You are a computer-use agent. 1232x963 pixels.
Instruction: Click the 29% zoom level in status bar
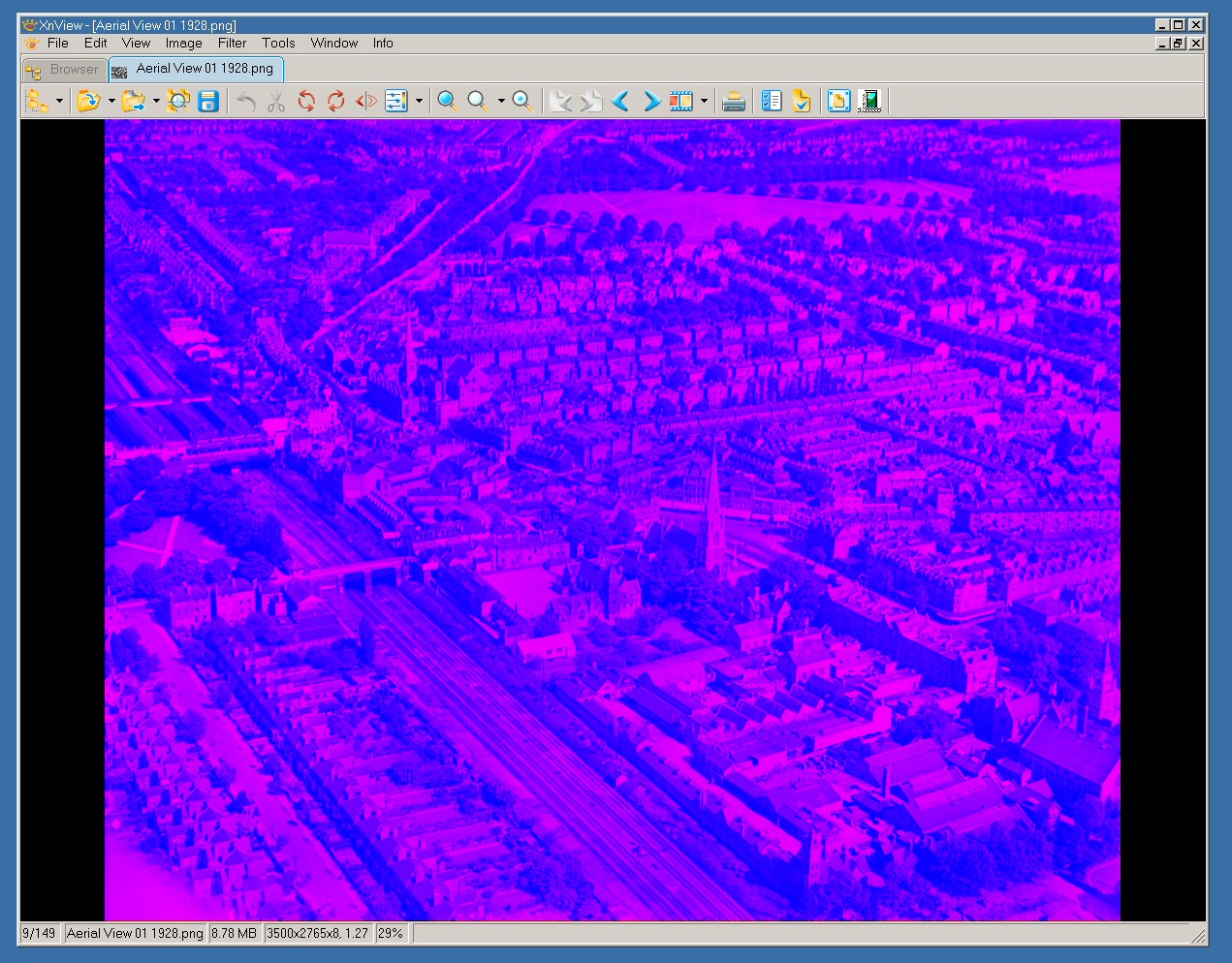click(391, 933)
